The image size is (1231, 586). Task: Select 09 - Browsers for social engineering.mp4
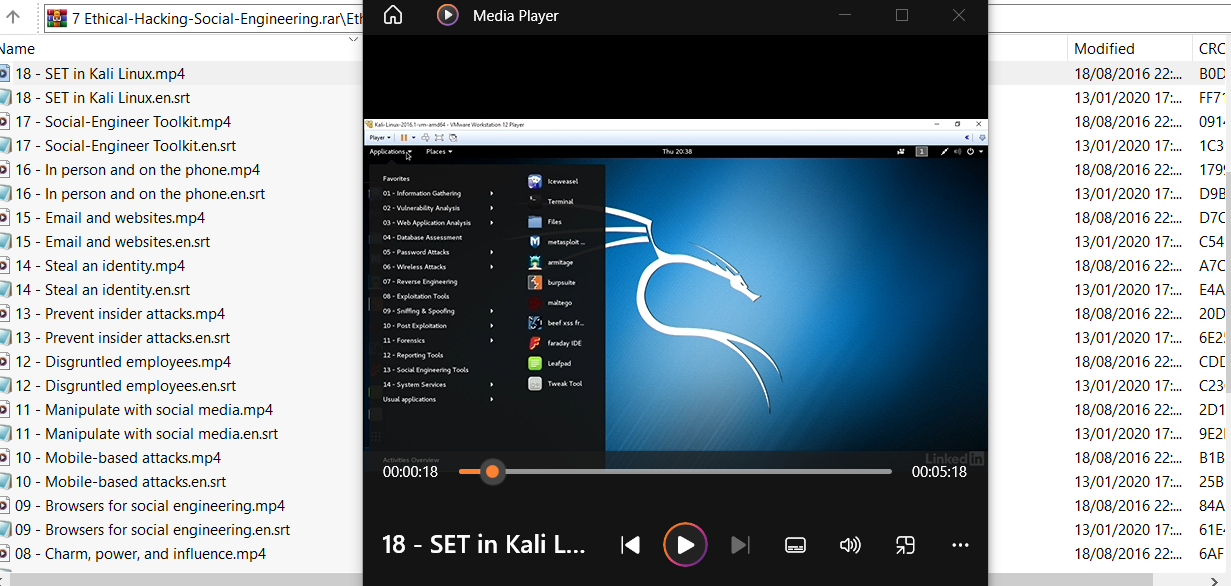pyautogui.click(x=149, y=505)
